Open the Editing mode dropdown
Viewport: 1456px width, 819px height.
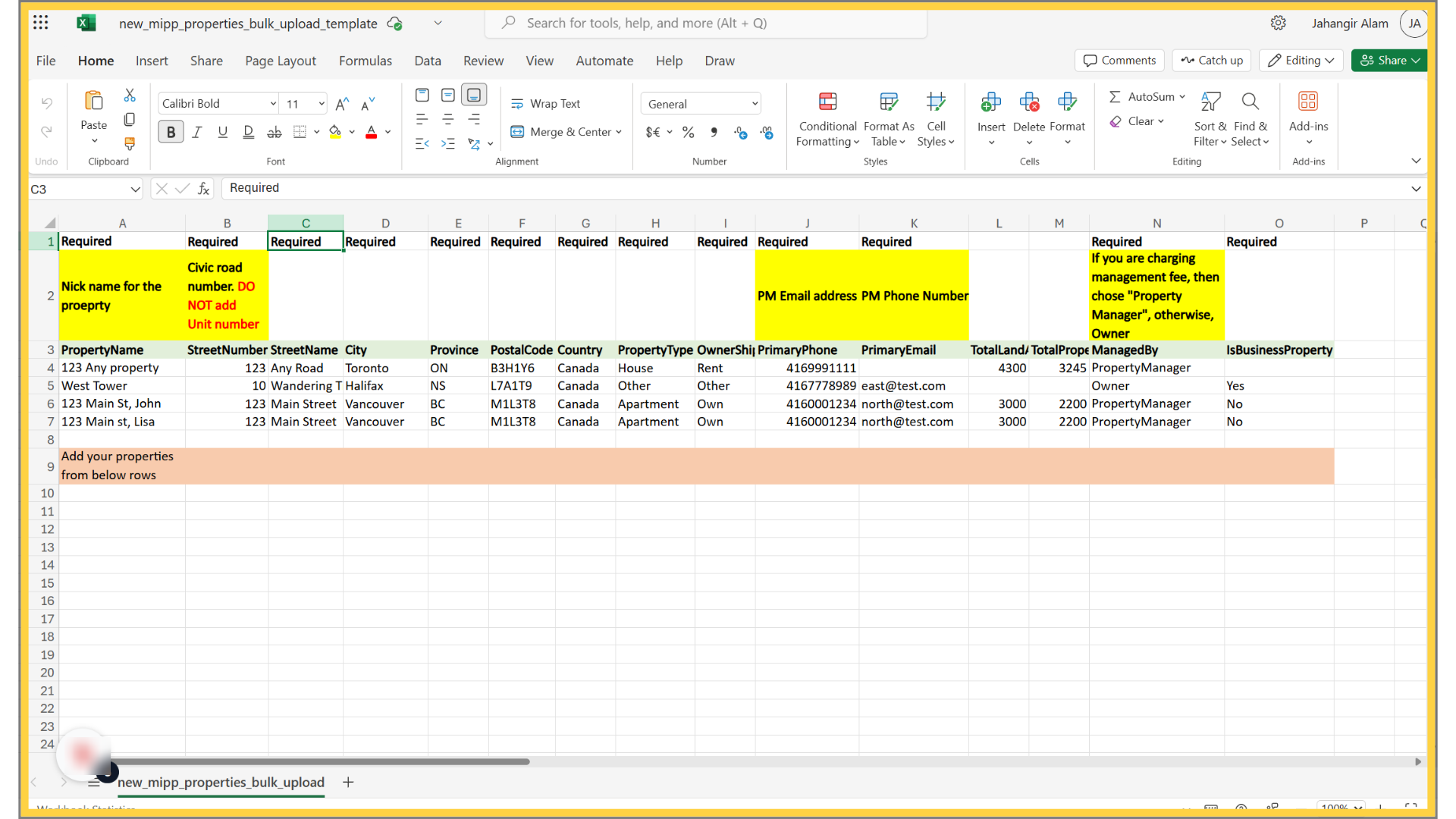point(1301,61)
